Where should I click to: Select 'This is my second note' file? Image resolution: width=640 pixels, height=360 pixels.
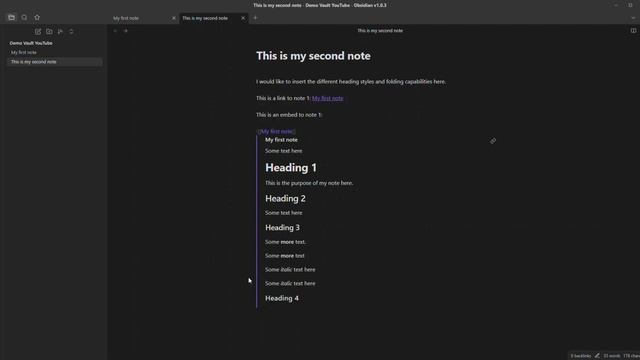(x=55, y=62)
